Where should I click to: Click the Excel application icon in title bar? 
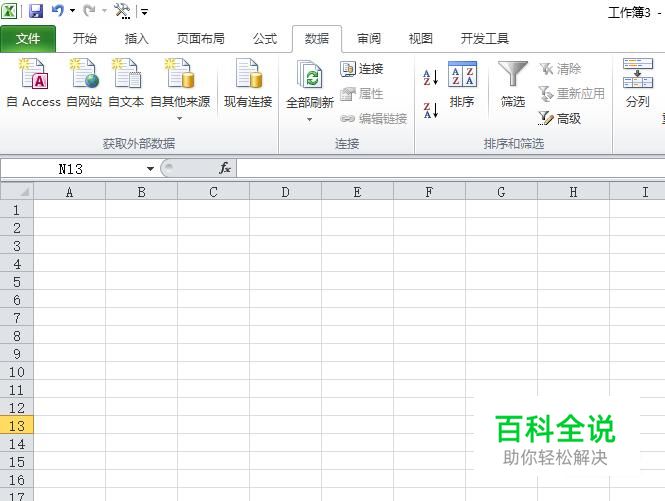9,11
